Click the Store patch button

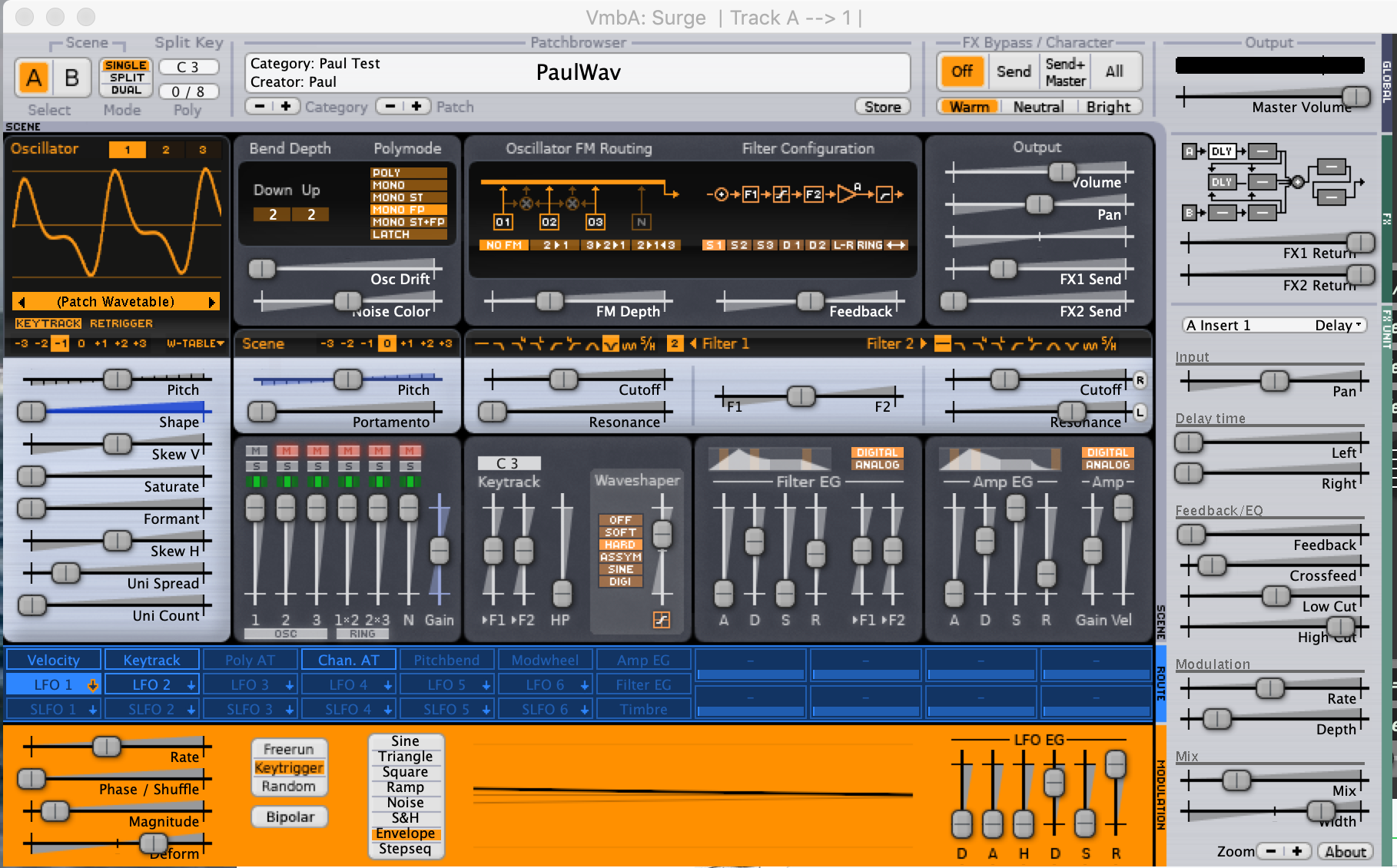pos(882,107)
